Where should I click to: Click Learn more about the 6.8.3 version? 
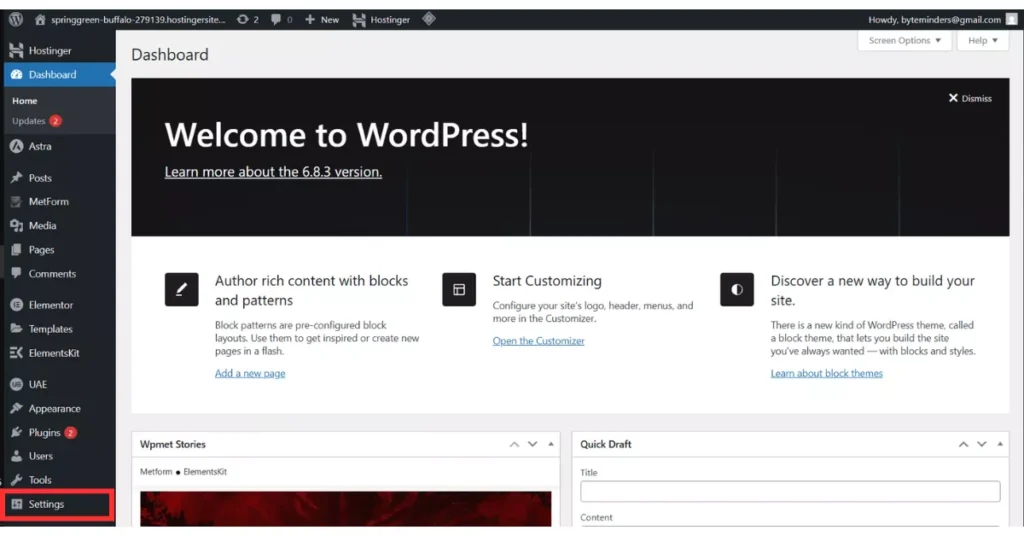click(x=273, y=172)
